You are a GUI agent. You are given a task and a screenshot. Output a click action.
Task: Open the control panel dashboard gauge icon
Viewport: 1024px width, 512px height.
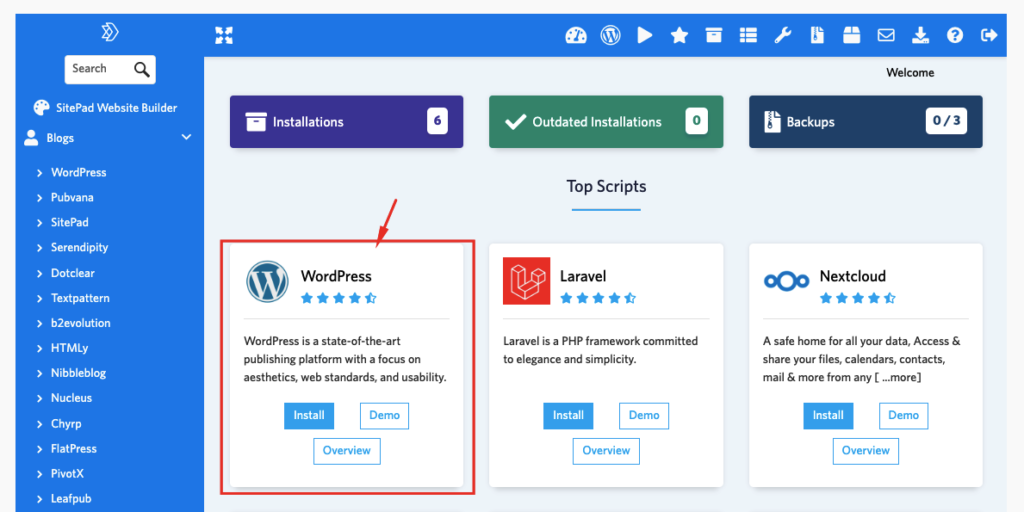pyautogui.click(x=576, y=35)
